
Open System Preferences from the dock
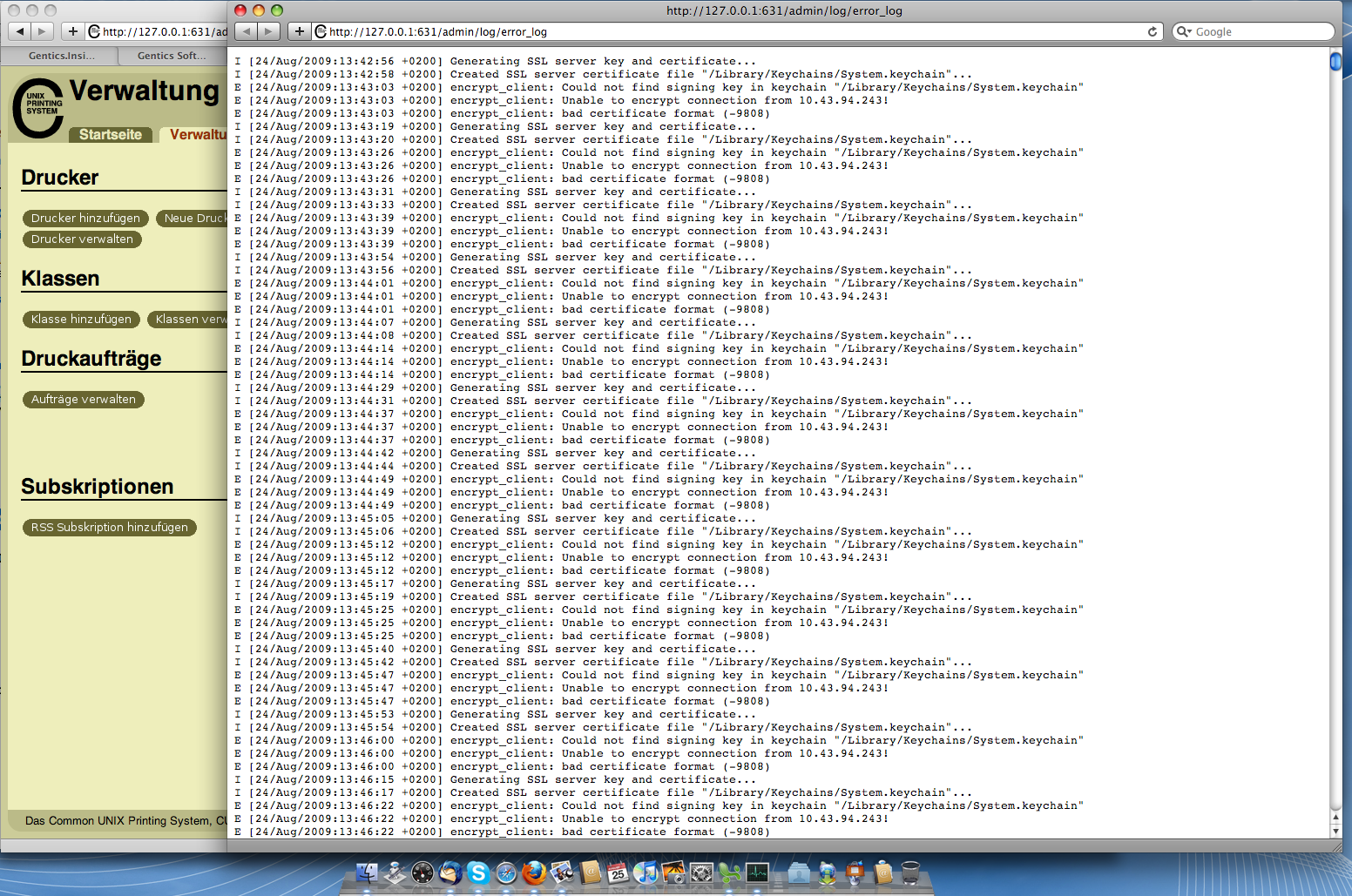tap(701, 872)
